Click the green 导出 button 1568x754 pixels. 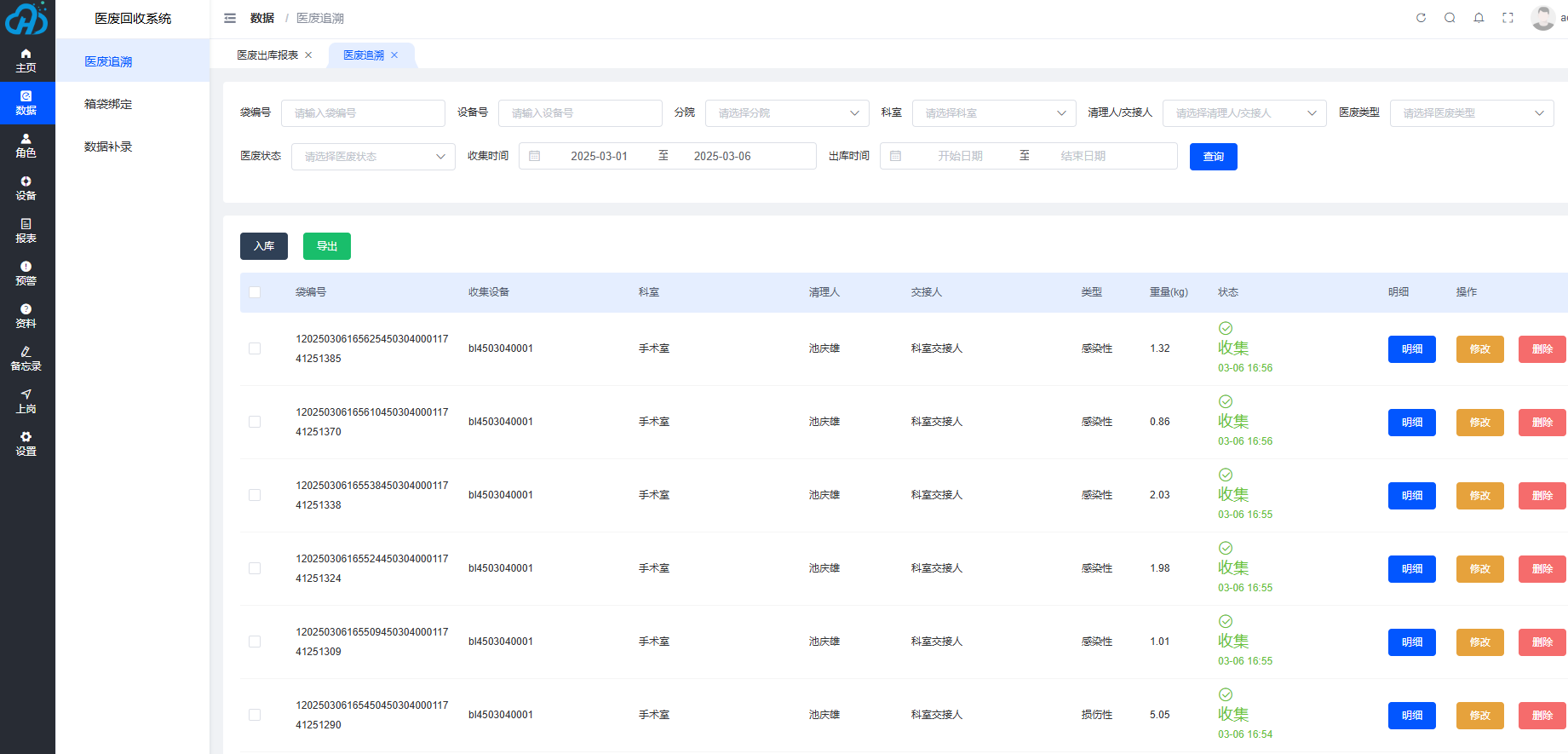click(327, 246)
